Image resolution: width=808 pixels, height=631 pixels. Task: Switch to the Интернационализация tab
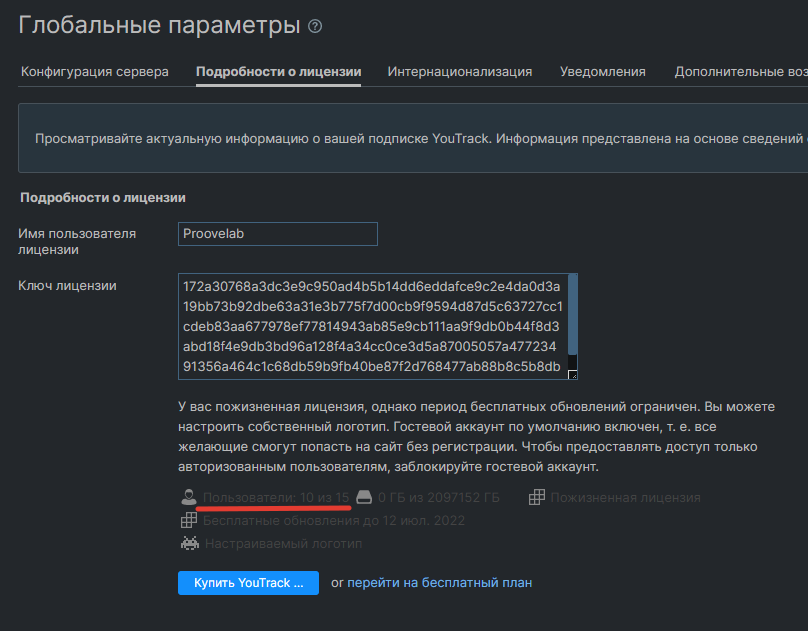(460, 72)
